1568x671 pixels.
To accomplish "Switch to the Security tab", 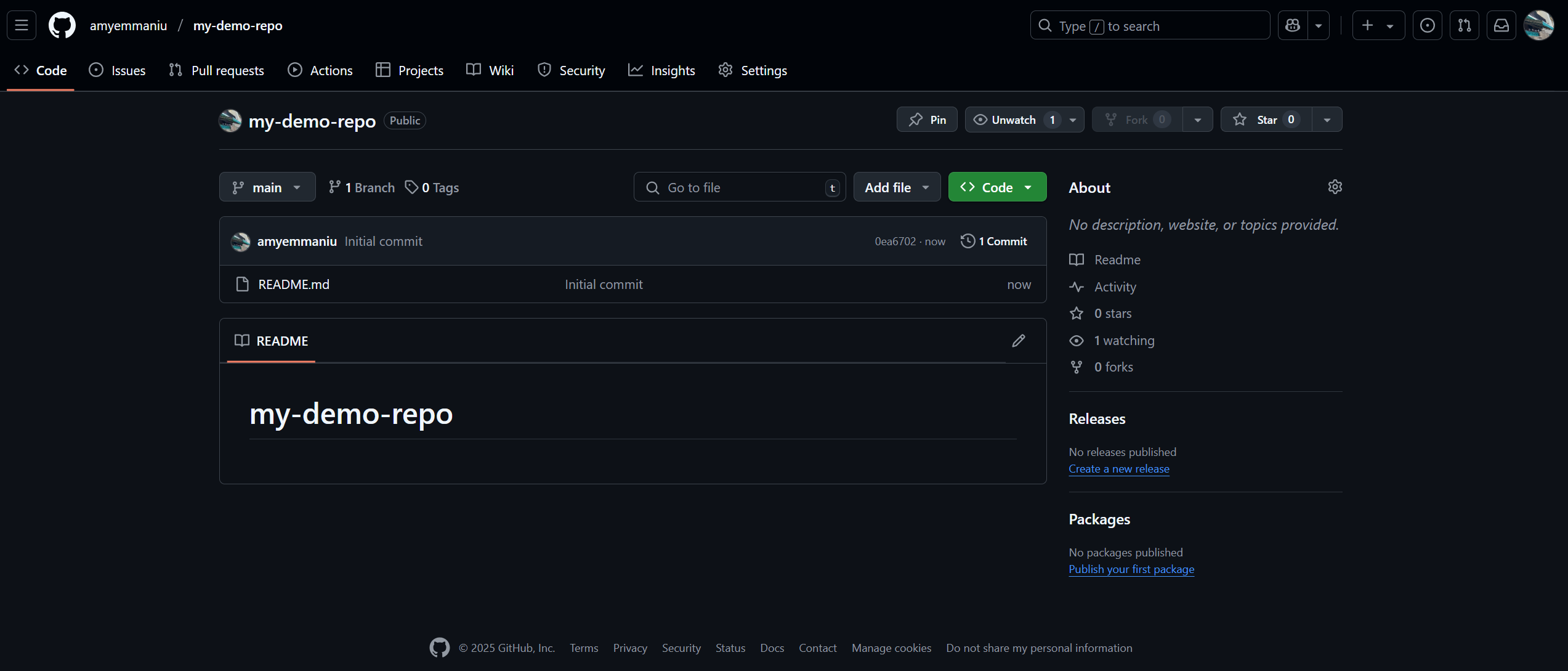I will click(x=572, y=70).
